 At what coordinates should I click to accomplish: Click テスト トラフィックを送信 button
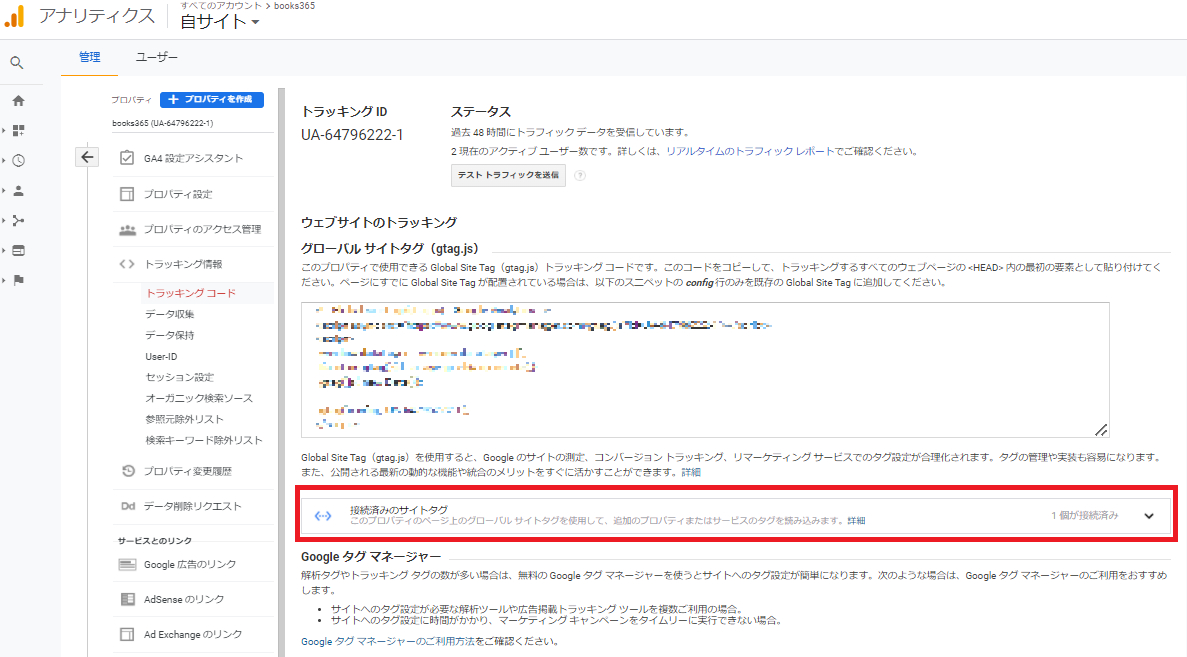pos(508,176)
